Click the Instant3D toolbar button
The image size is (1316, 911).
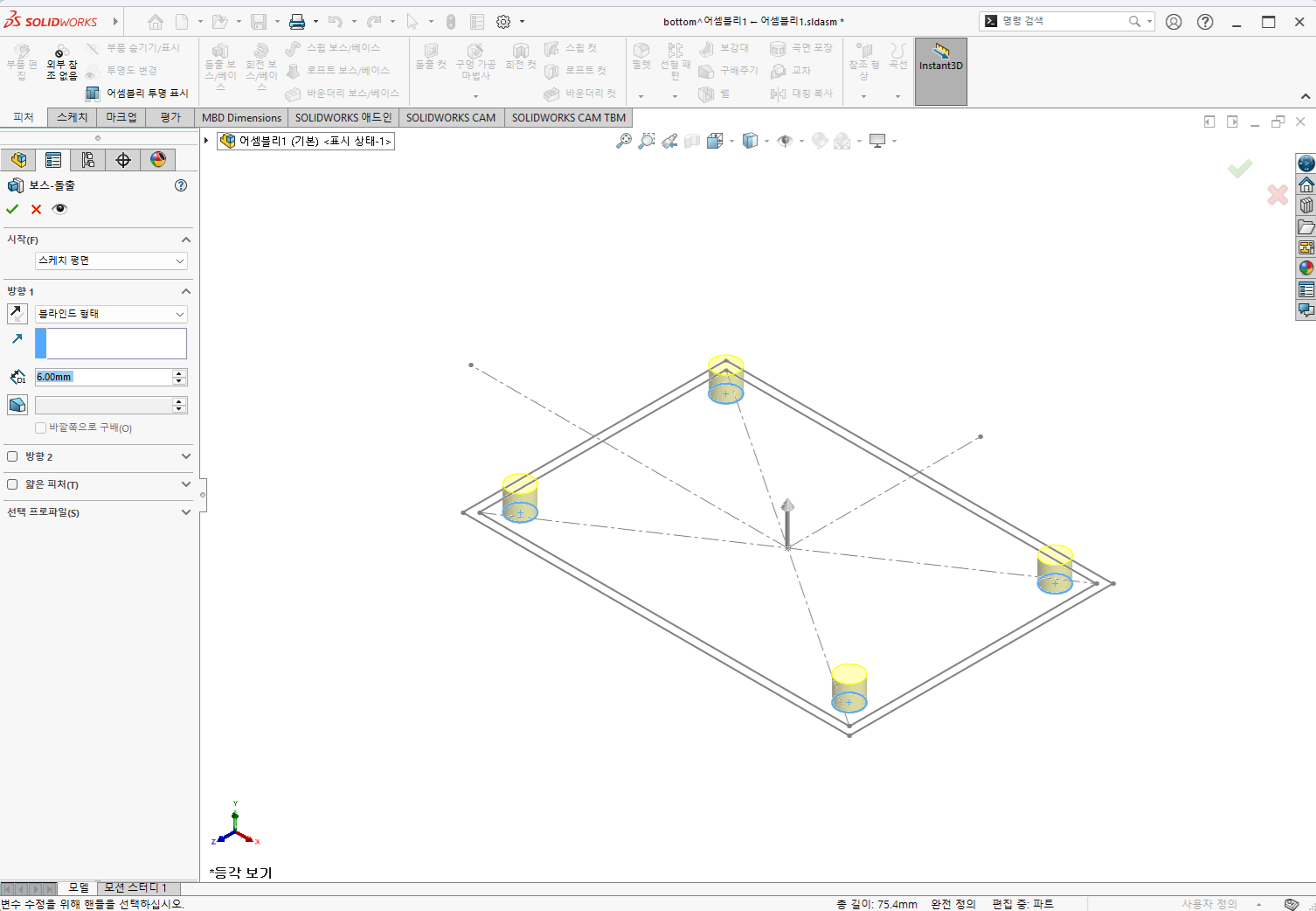click(940, 72)
